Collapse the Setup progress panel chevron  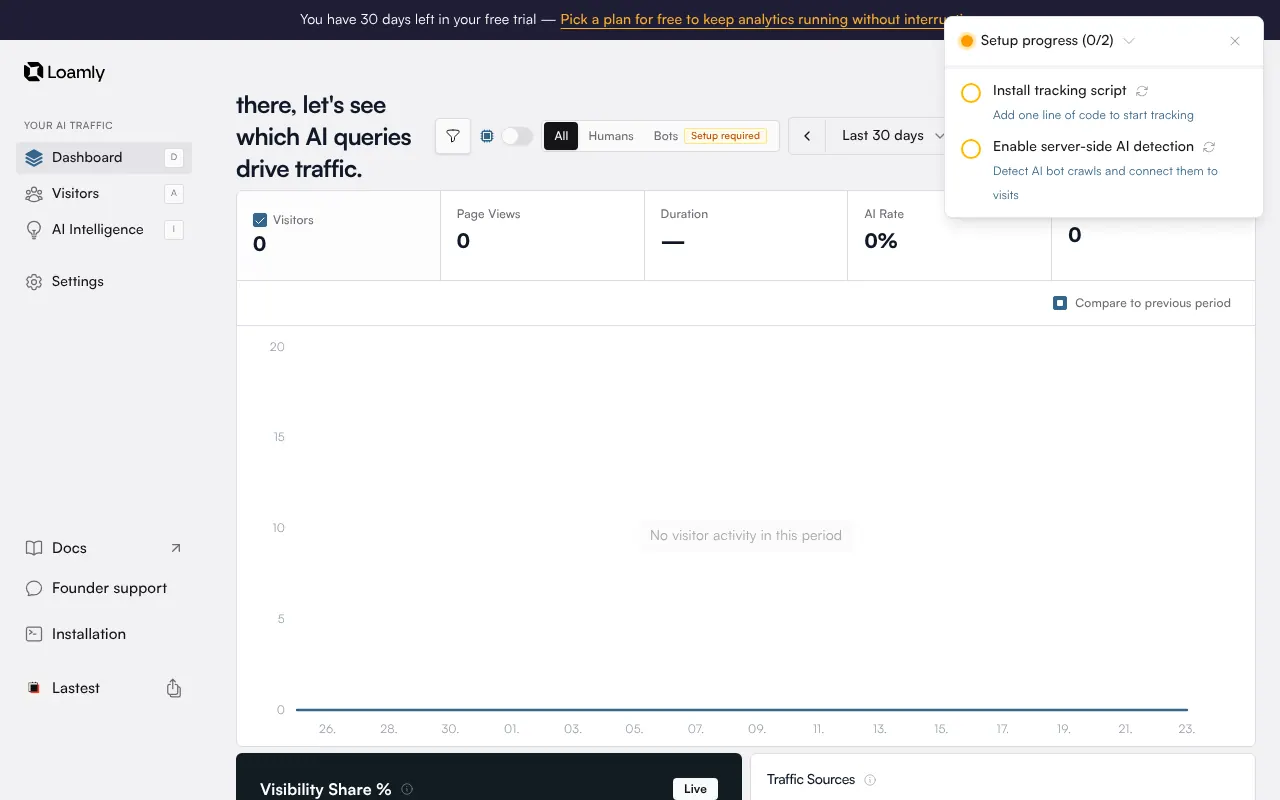[x=1129, y=41]
